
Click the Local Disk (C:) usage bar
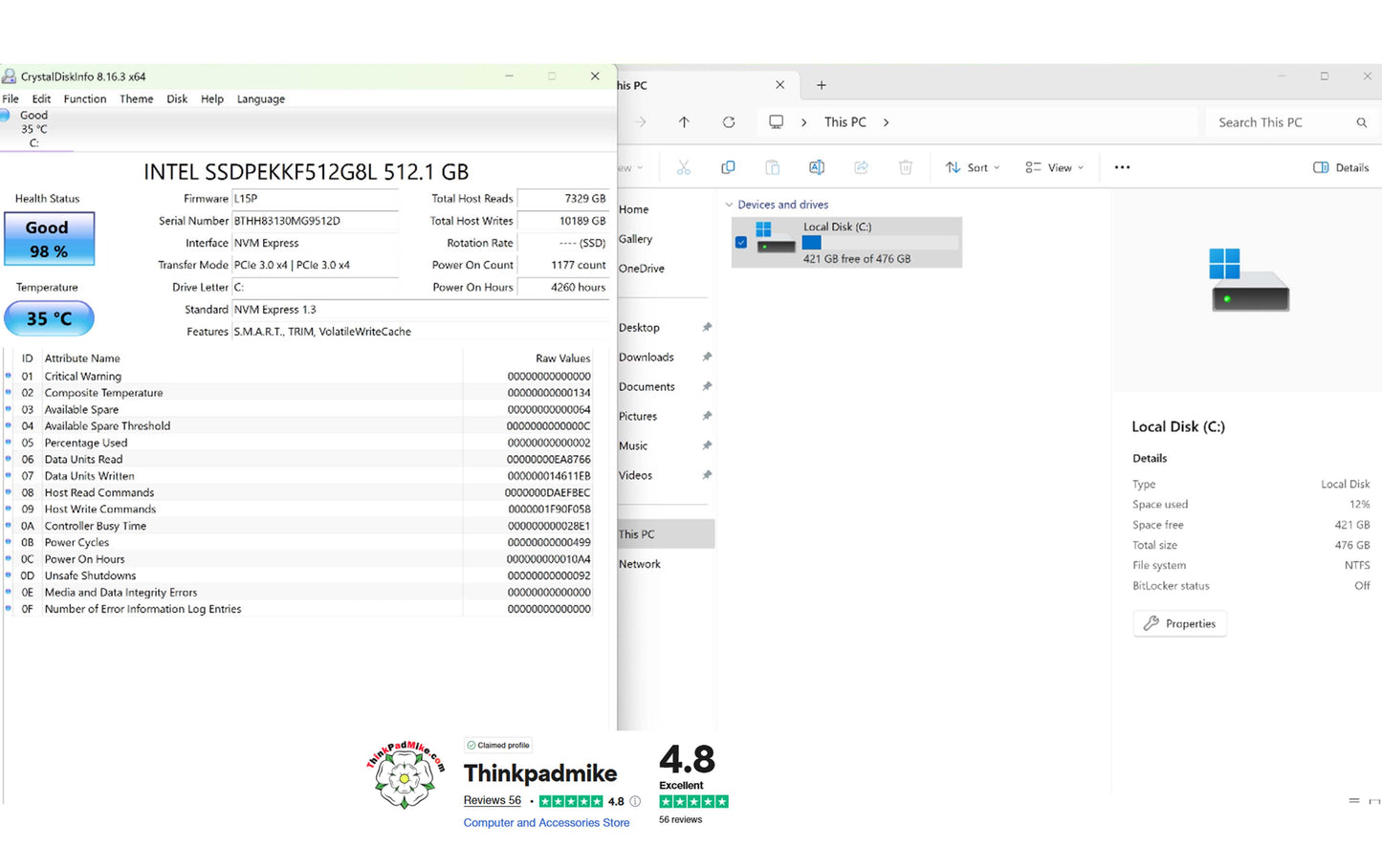point(880,243)
